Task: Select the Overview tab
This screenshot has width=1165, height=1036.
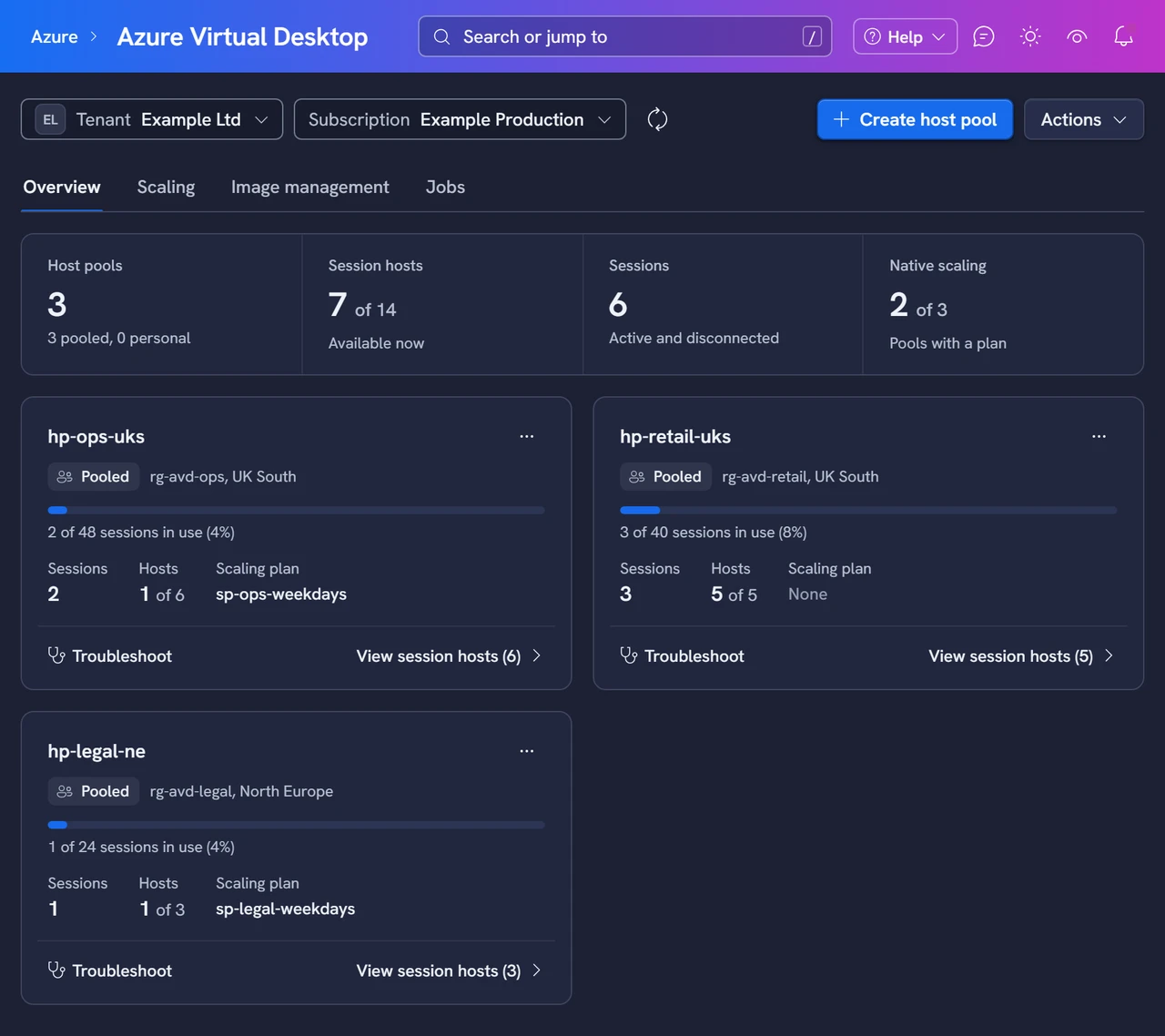Action: (62, 187)
